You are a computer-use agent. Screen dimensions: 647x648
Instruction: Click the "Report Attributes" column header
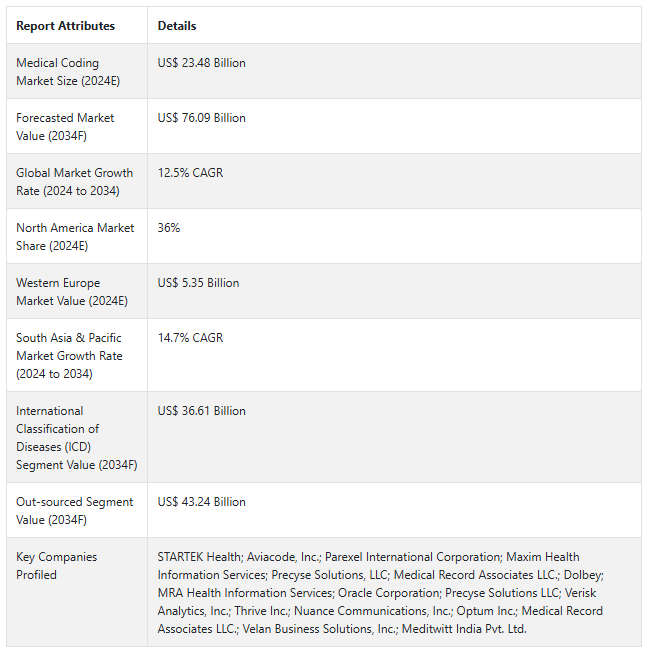coord(66,26)
